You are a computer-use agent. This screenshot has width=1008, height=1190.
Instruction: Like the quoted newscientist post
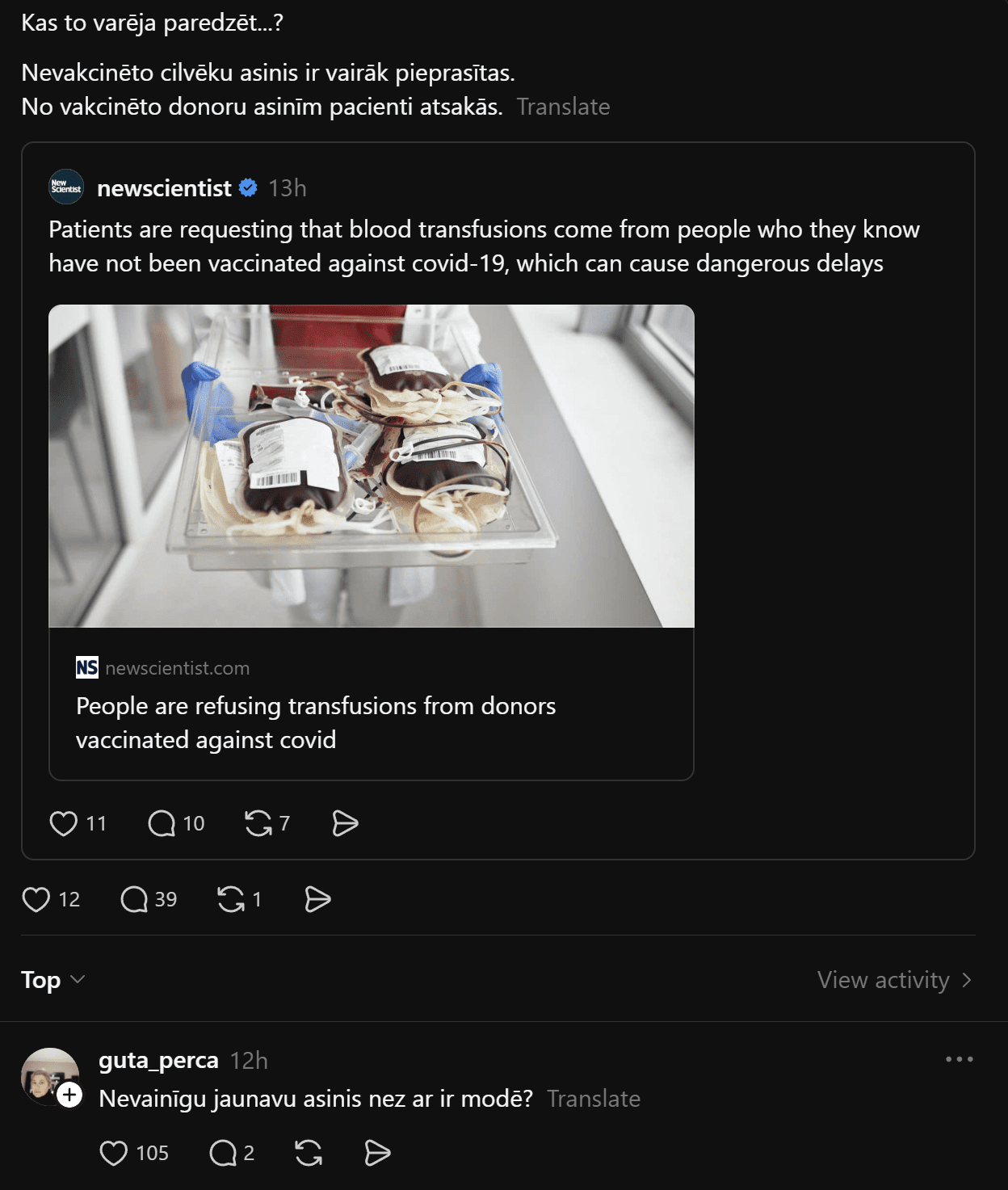[63, 823]
